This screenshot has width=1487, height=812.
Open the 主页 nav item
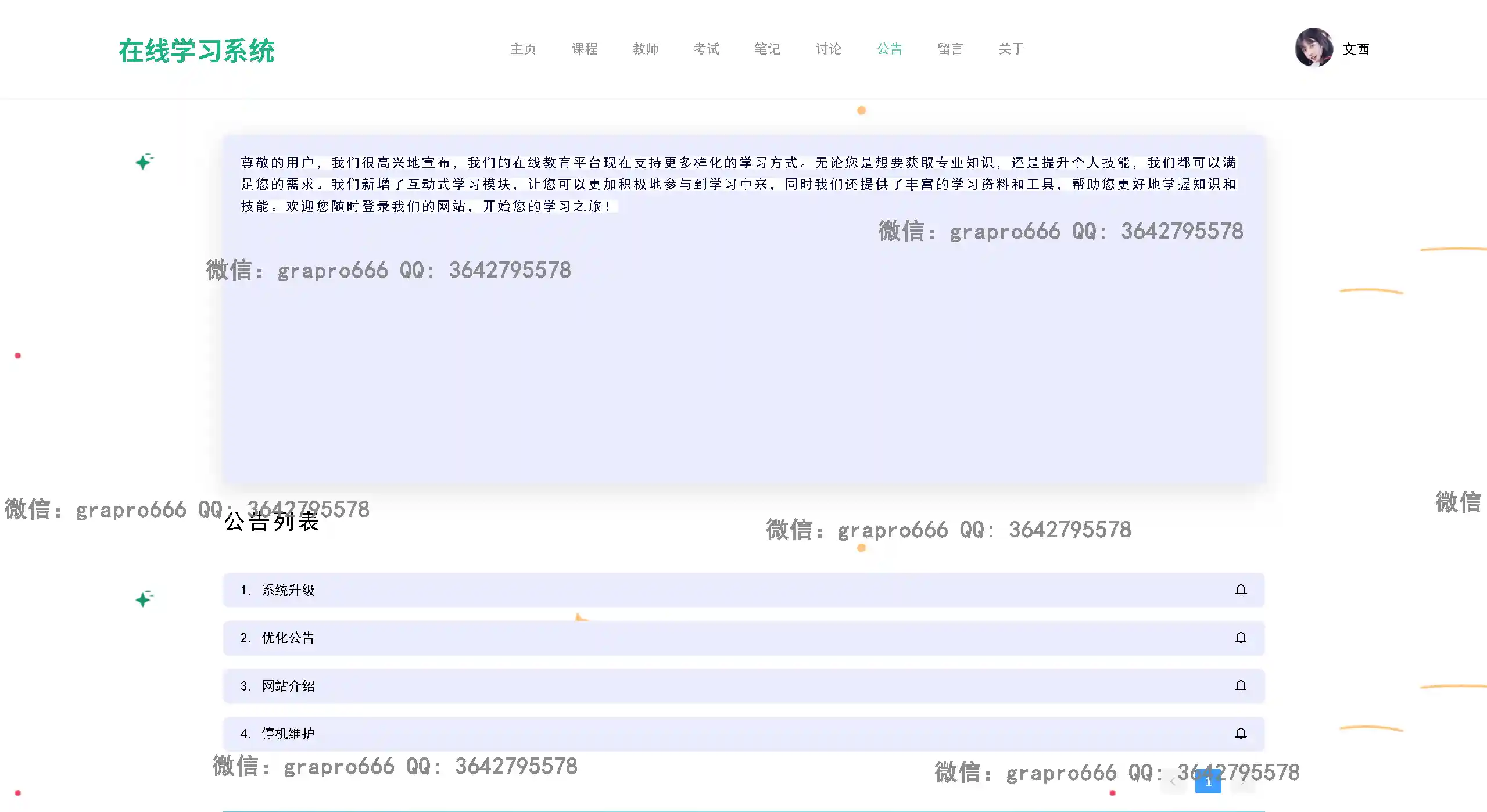pyautogui.click(x=523, y=49)
